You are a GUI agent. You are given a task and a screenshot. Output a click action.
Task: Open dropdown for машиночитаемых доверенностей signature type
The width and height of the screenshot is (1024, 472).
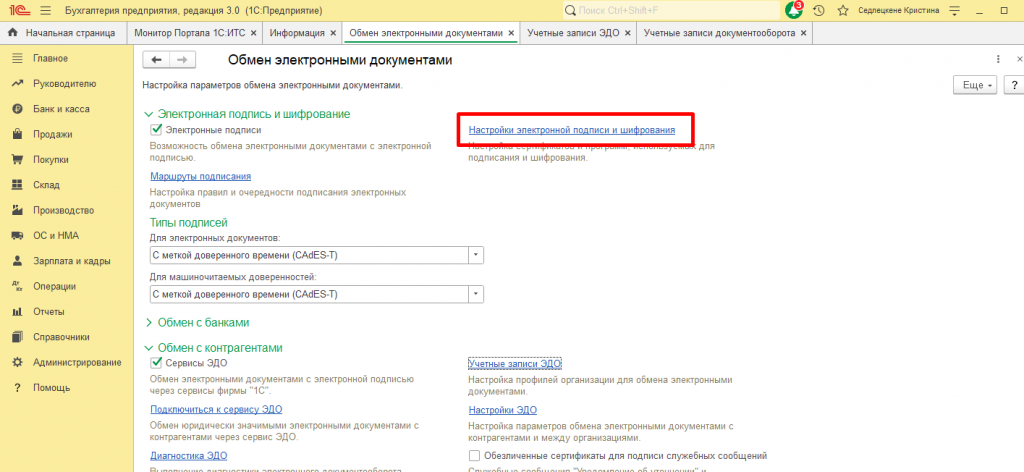476,294
